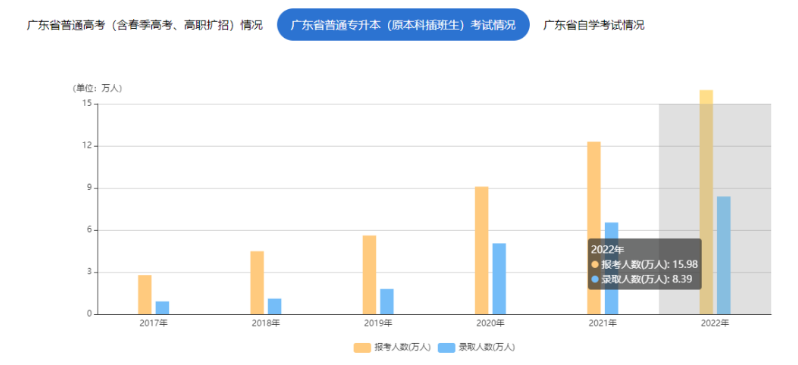Toggle 录取人数(万人) legend series
Image resolution: width=798 pixels, height=365 pixels.
click(476, 348)
